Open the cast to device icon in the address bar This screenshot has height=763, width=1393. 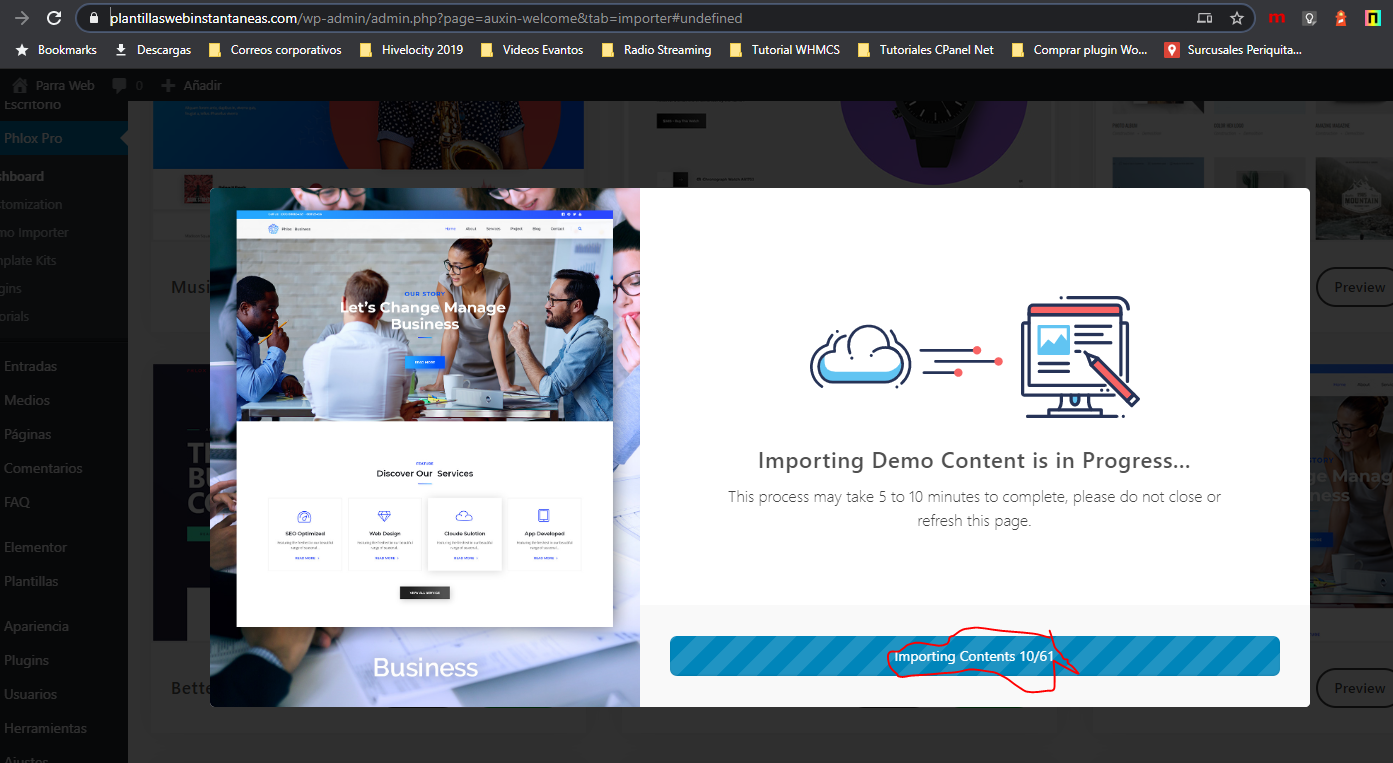[1205, 18]
